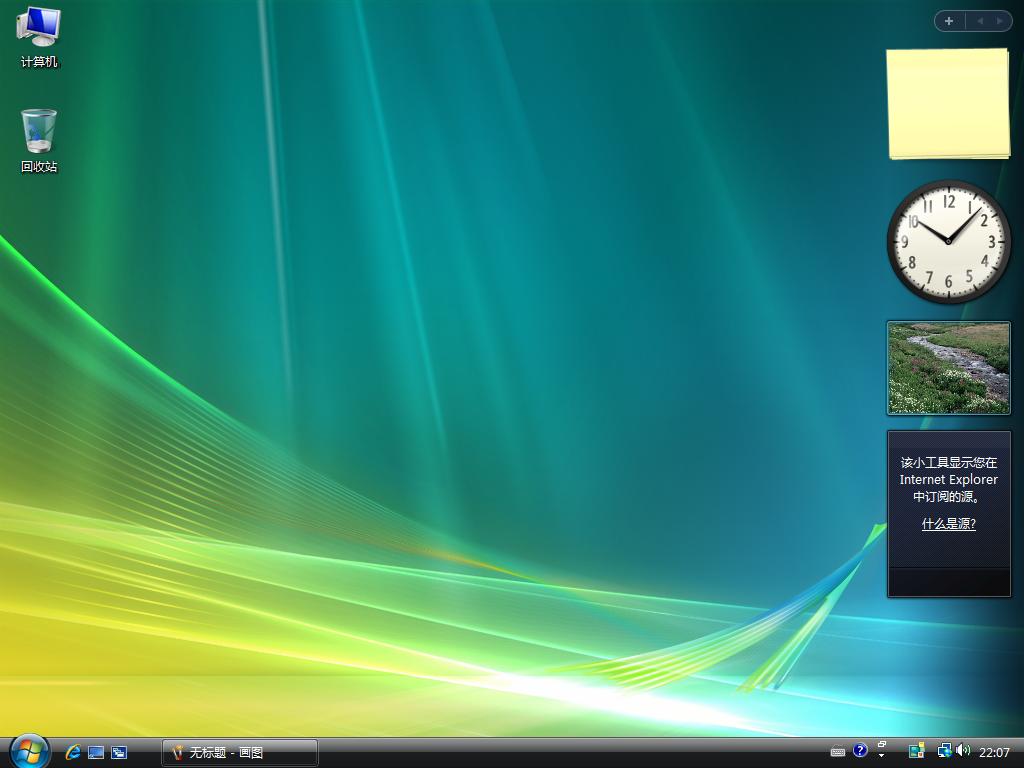
Task: Click the blue help question mark icon
Action: point(860,750)
